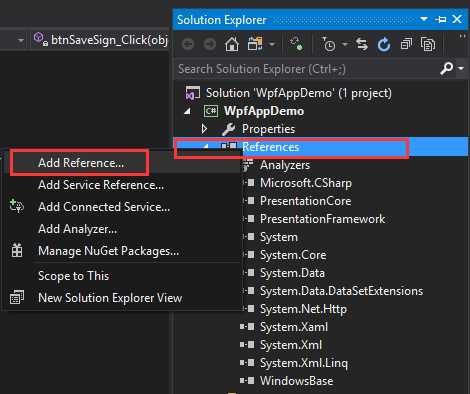470x394 pixels.
Task: Select Manage NuGet Packages... menu entry
Action: point(108,251)
